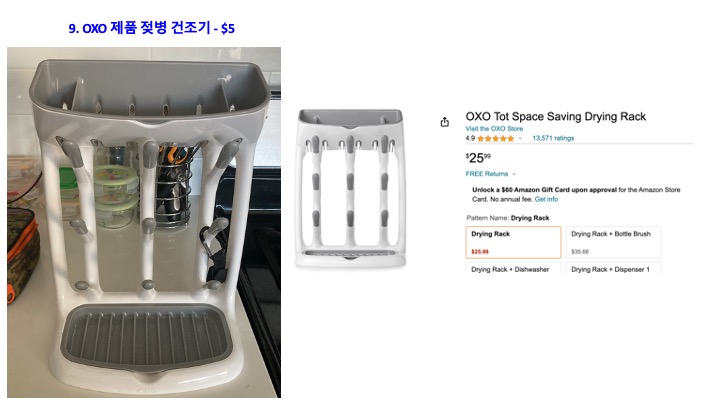Click the share icon beside product title

coord(444,122)
